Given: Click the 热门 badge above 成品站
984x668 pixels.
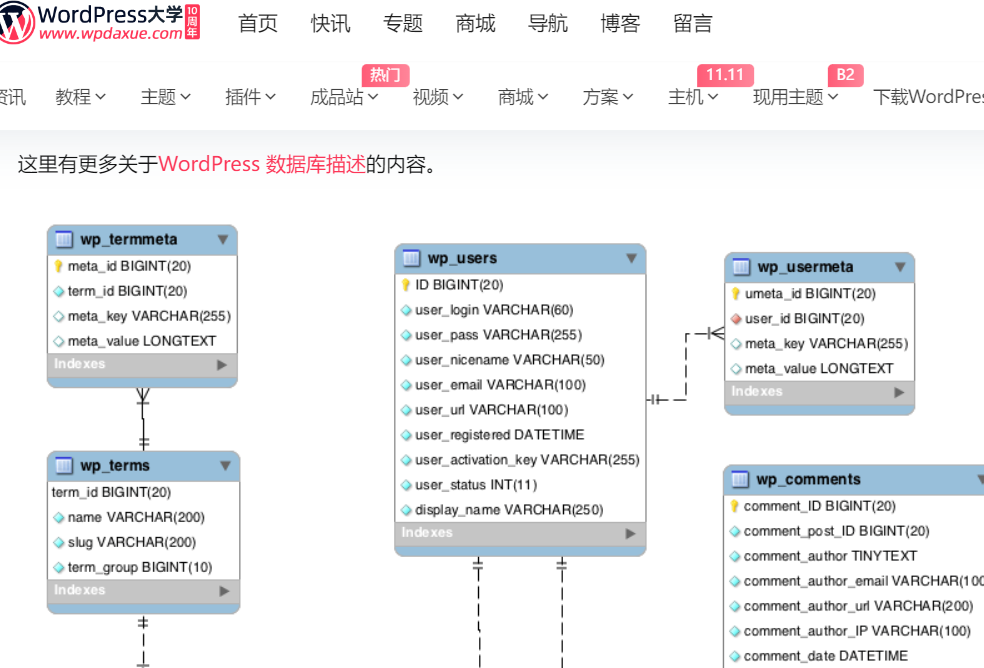Looking at the screenshot, I should coord(385,75).
